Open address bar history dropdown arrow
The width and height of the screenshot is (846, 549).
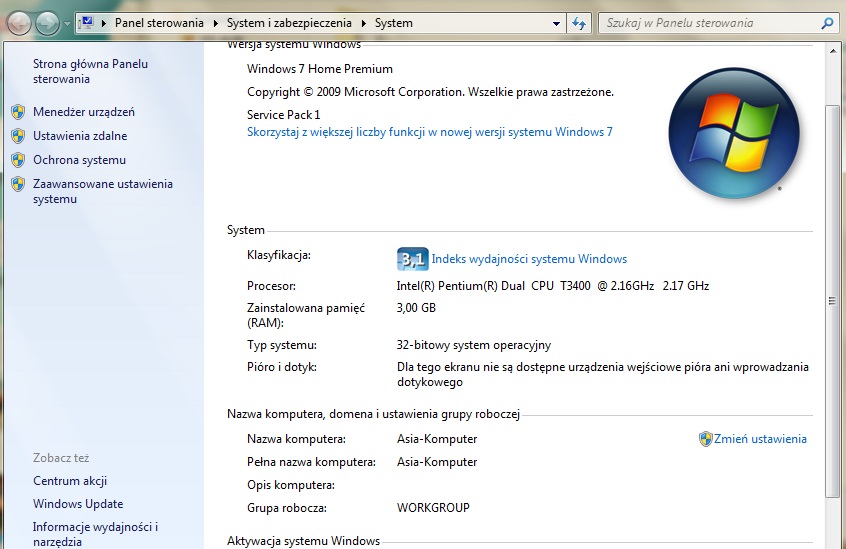pyautogui.click(x=556, y=23)
